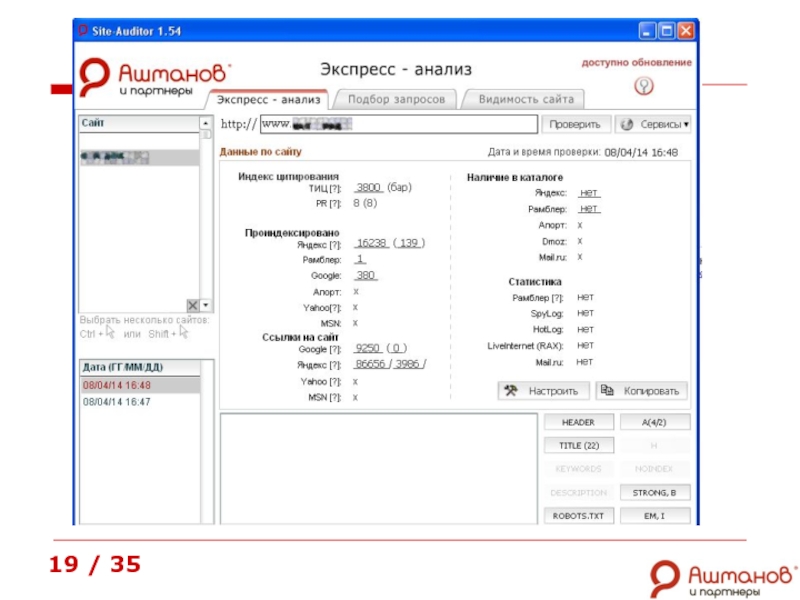Open the Подбор запросов tab
The width and height of the screenshot is (800, 600).
coord(396,99)
